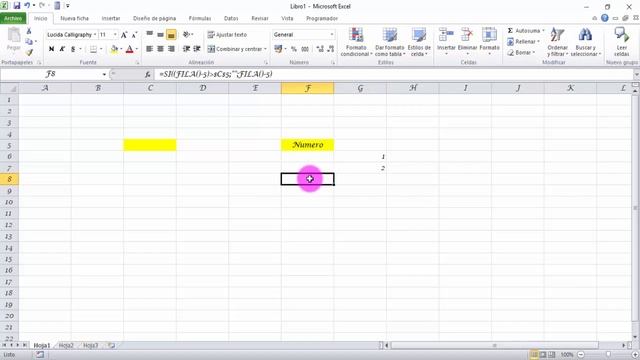Switch to the Insertar ribbon tab

point(111,18)
